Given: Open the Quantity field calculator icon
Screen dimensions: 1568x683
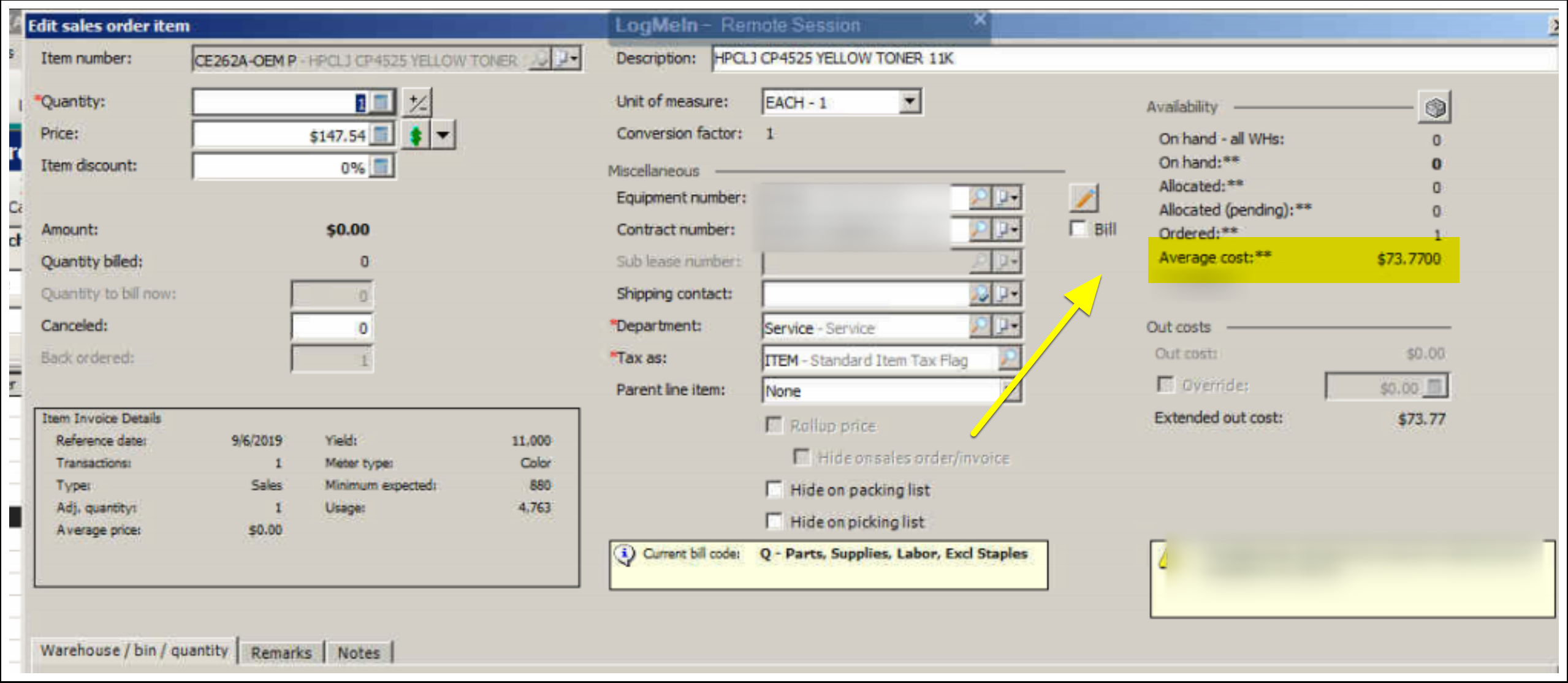Looking at the screenshot, I should pos(381,102).
